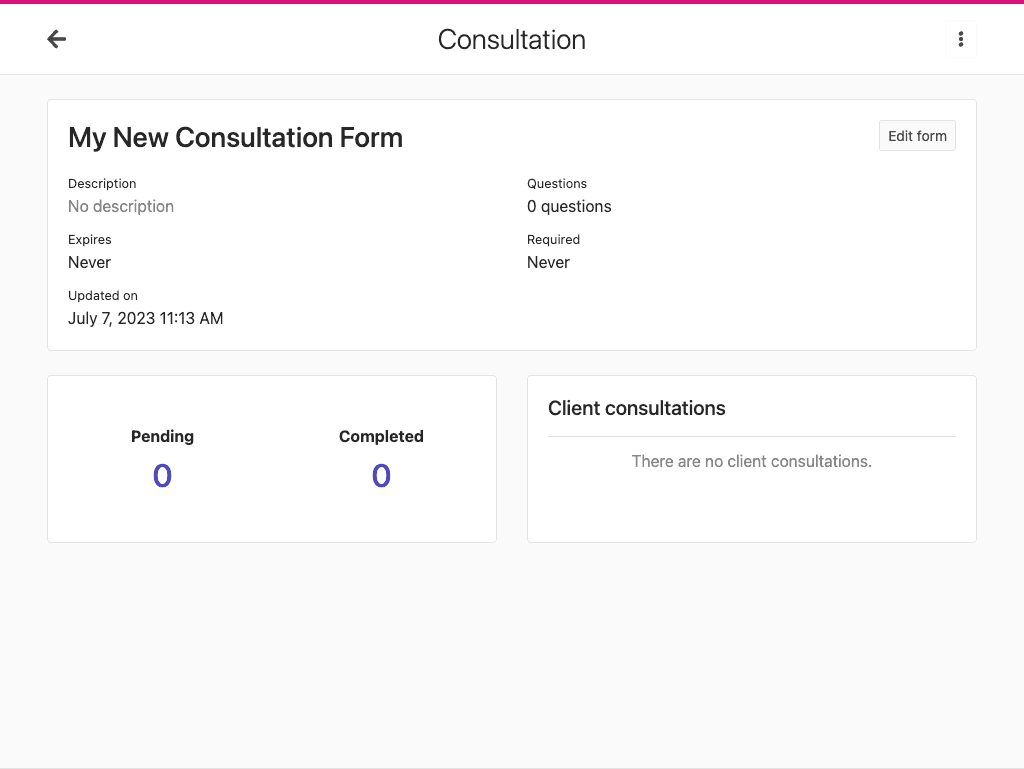Open the three-dot more options menu
The image size is (1024, 769).
pyautogui.click(x=960, y=39)
